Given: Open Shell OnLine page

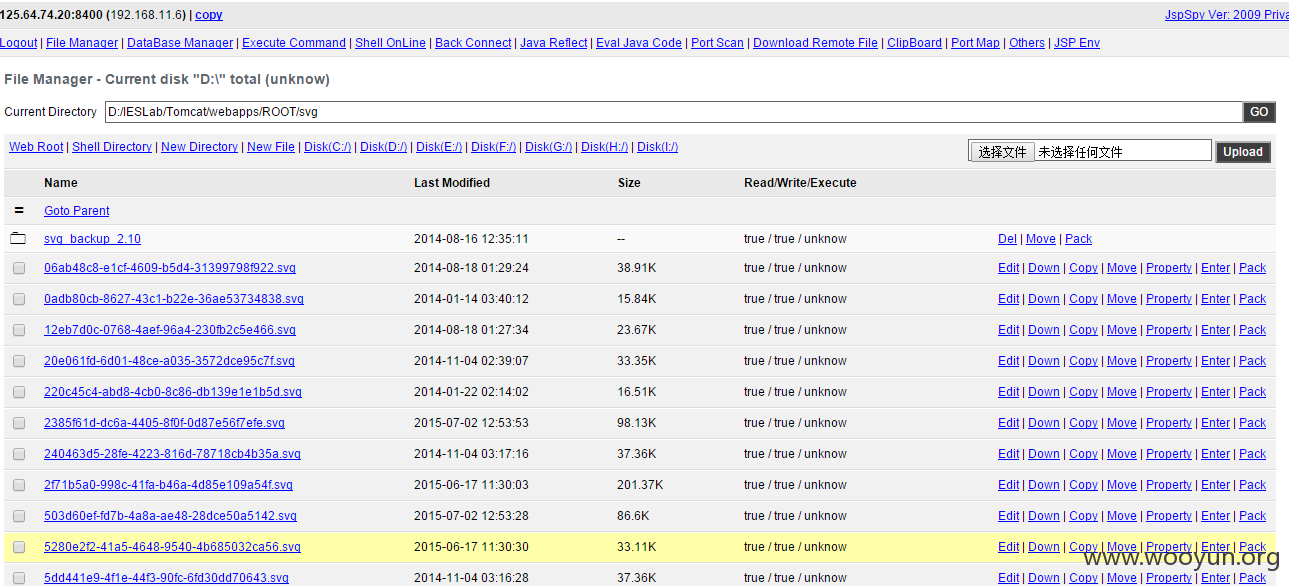Looking at the screenshot, I should pos(390,43).
